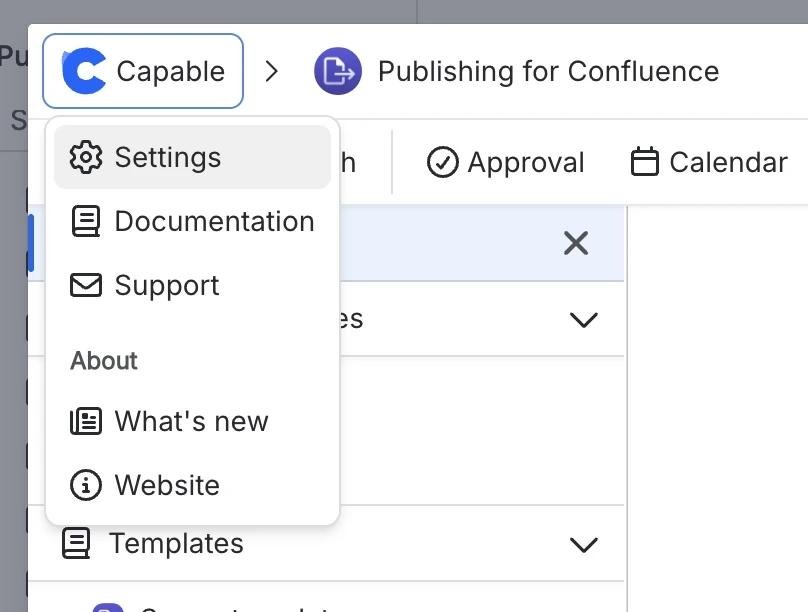Image resolution: width=808 pixels, height=612 pixels.
Task: Click the breadcrumb chevron after Capable
Action: pos(273,70)
